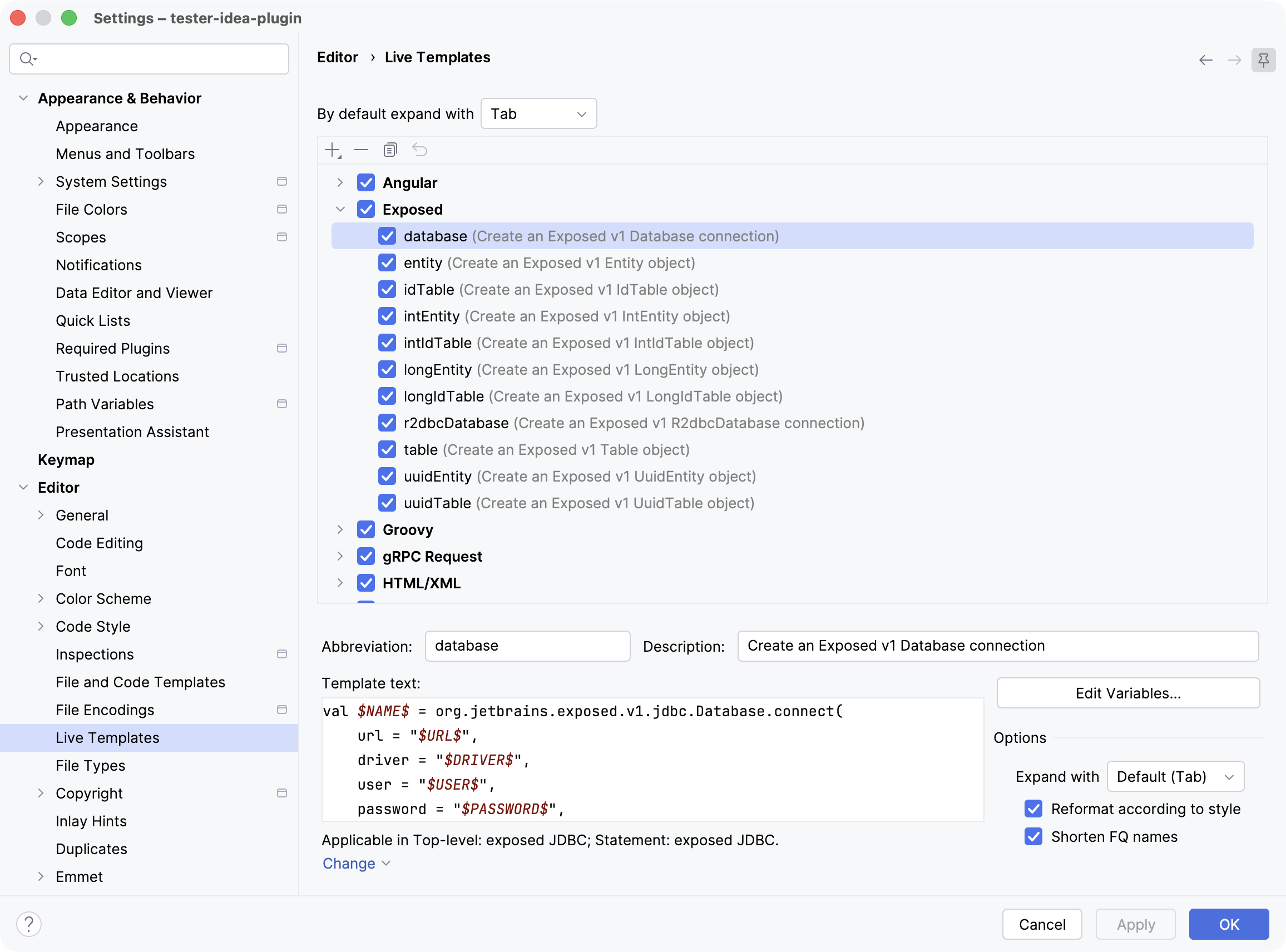Expand the Color Scheme node
This screenshot has width=1286, height=952.
41,599
